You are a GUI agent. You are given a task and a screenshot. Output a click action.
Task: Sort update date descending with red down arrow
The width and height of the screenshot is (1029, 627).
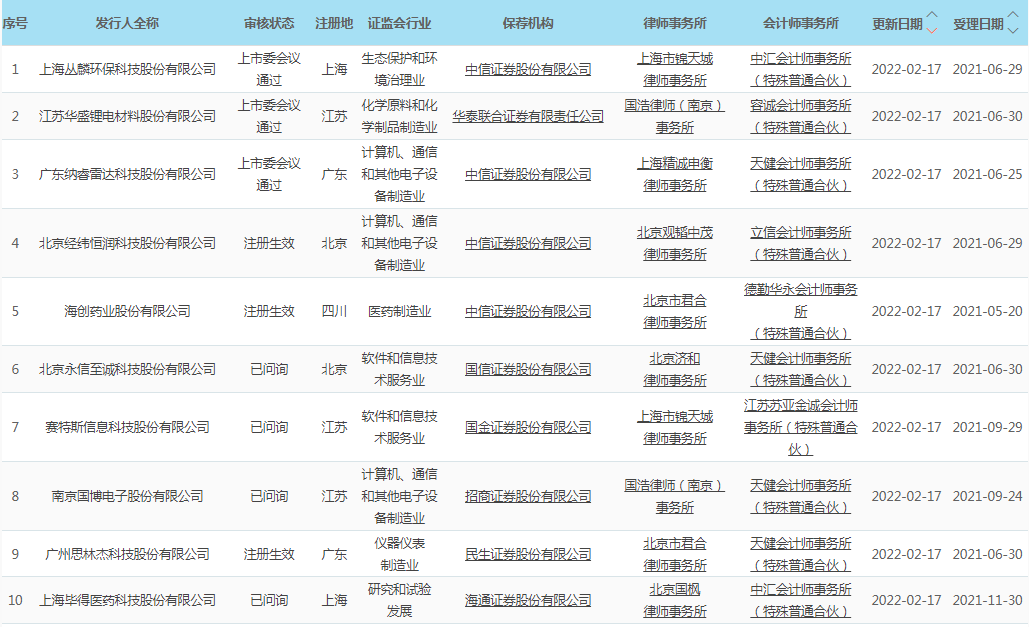point(932,29)
